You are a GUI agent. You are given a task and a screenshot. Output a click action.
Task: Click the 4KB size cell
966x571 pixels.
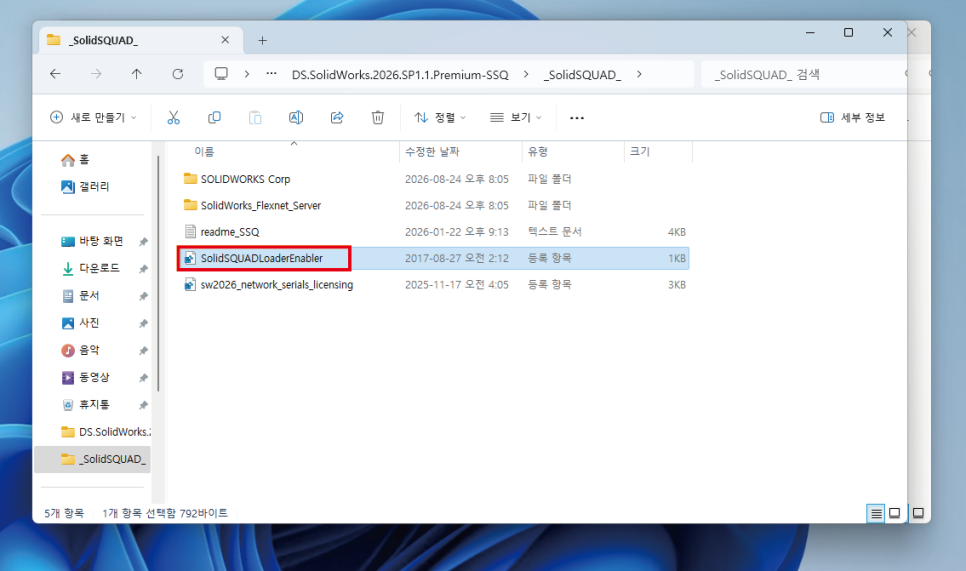(x=676, y=232)
